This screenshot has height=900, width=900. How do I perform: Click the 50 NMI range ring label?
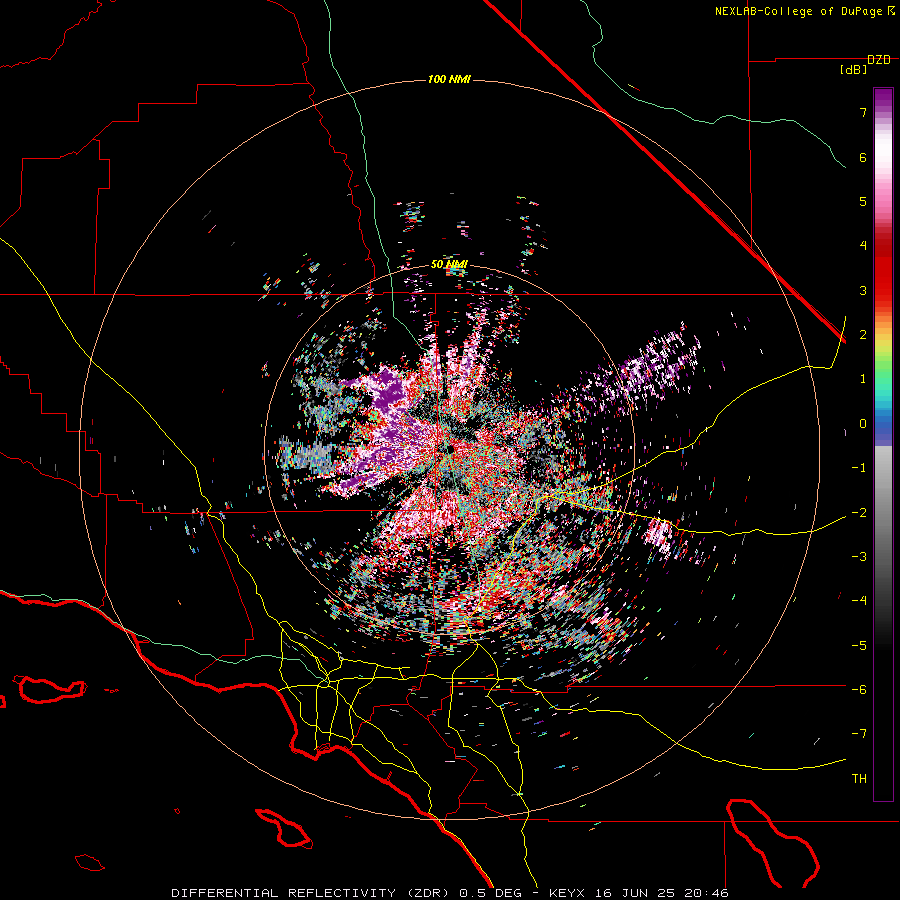[449, 265]
